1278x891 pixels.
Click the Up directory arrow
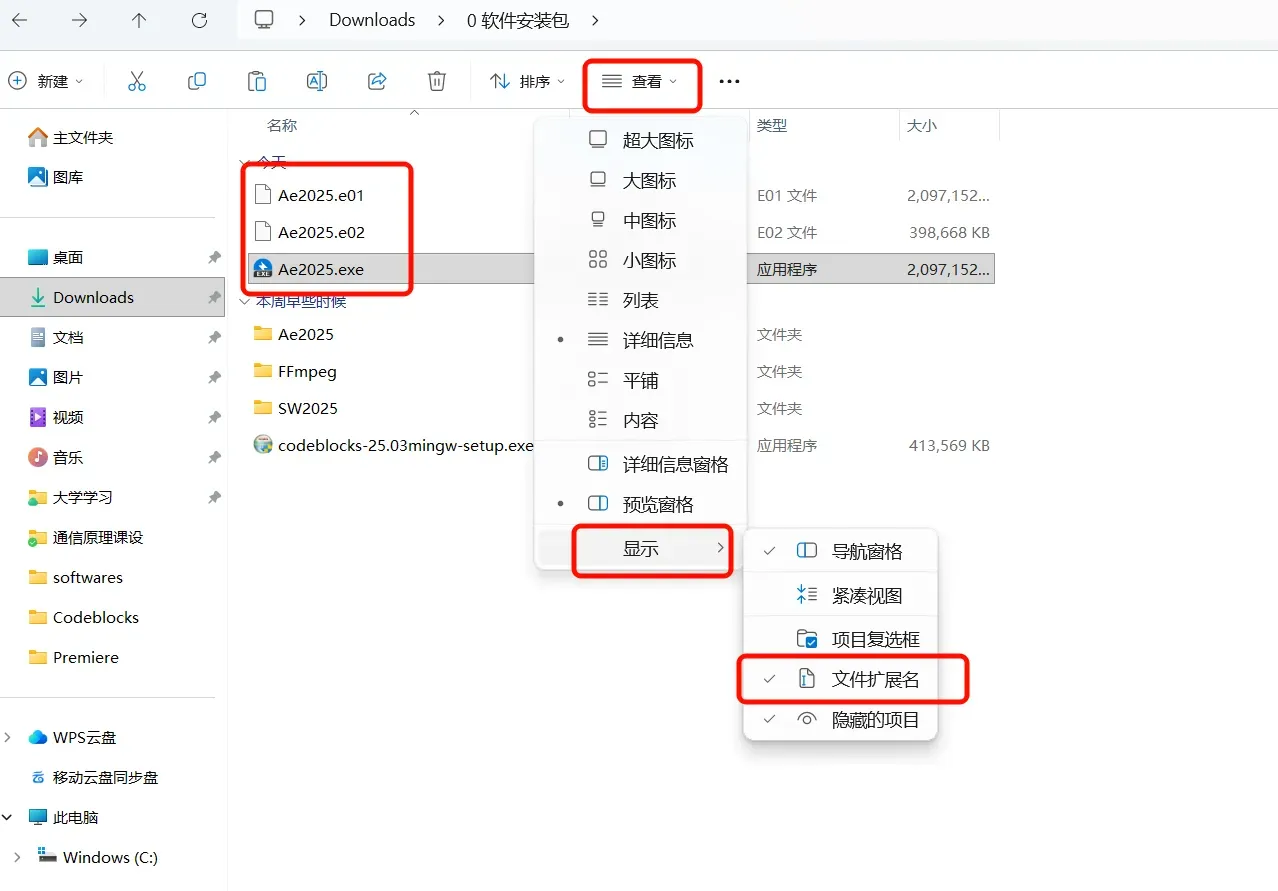pyautogui.click(x=139, y=20)
